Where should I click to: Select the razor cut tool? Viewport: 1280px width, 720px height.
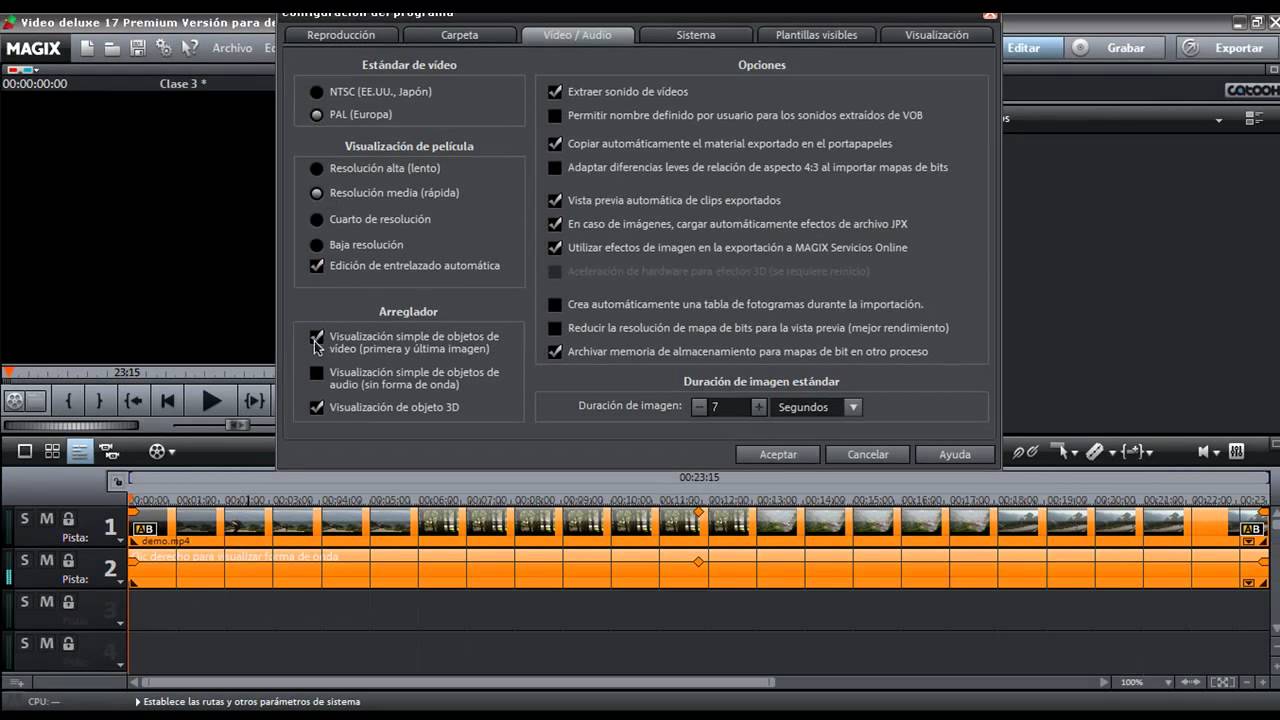(1095, 452)
